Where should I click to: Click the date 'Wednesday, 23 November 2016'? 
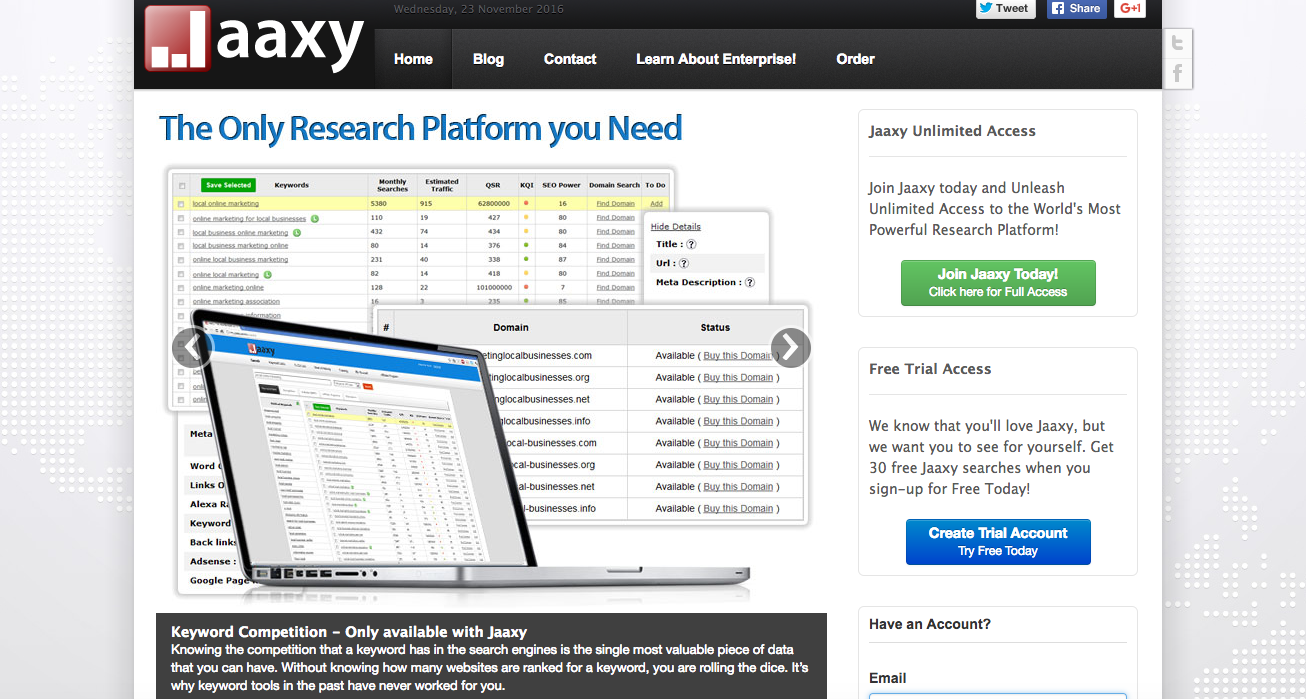(480, 9)
